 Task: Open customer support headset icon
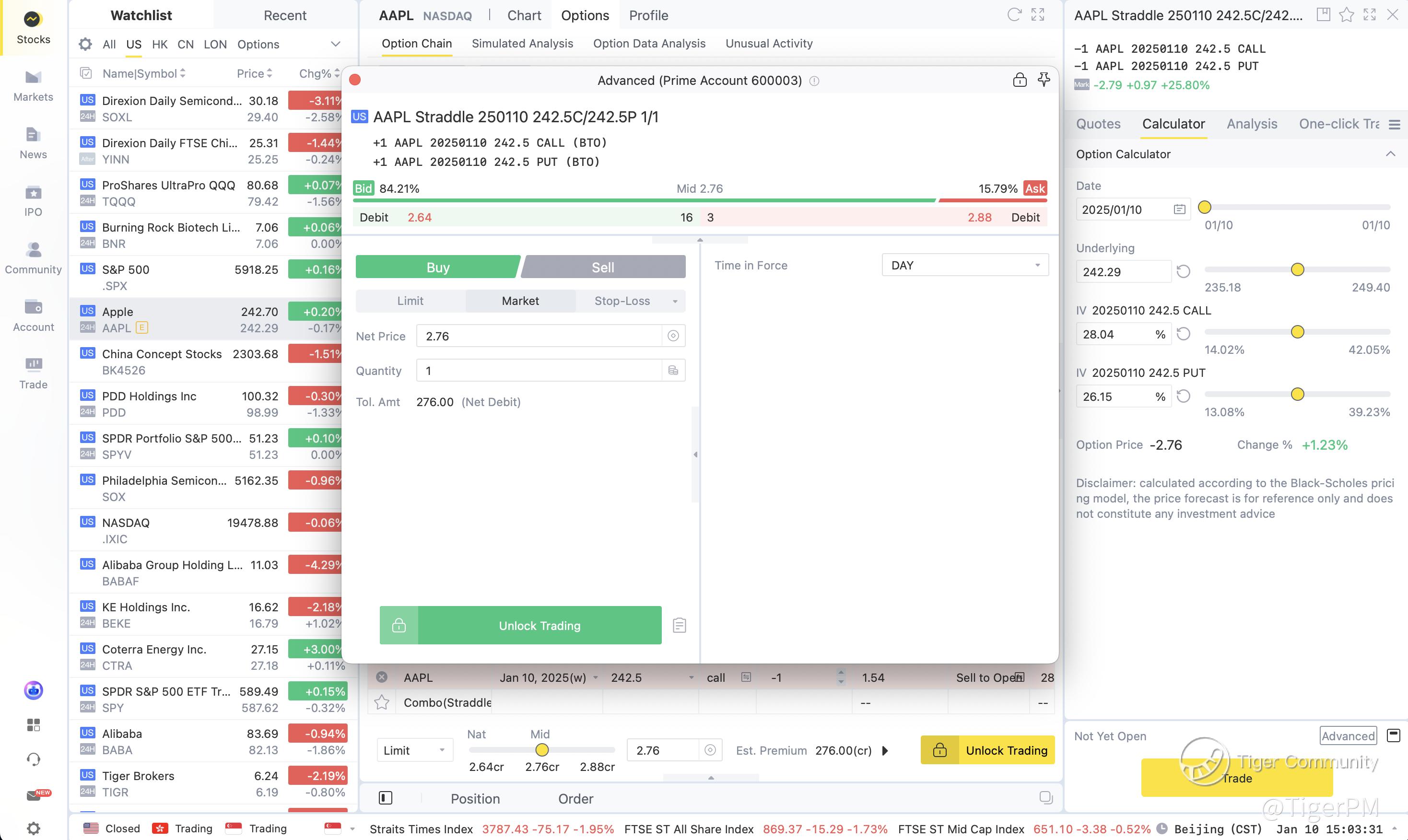34,759
